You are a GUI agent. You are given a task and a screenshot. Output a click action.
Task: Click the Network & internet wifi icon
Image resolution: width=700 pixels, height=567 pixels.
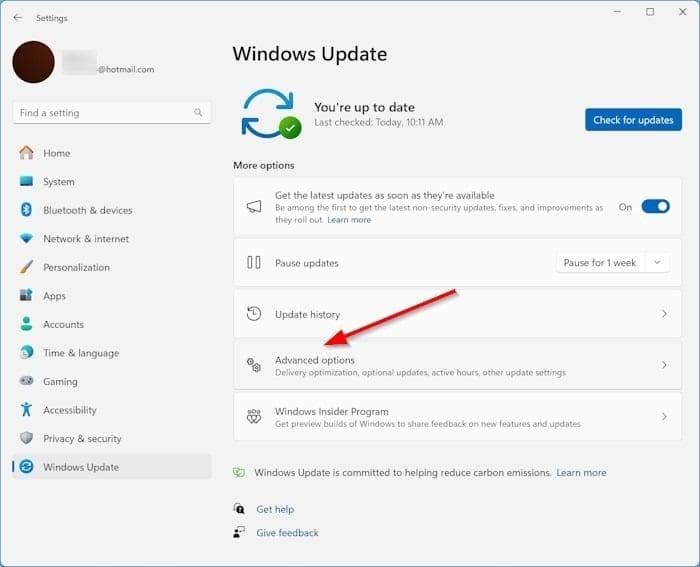click(26, 238)
